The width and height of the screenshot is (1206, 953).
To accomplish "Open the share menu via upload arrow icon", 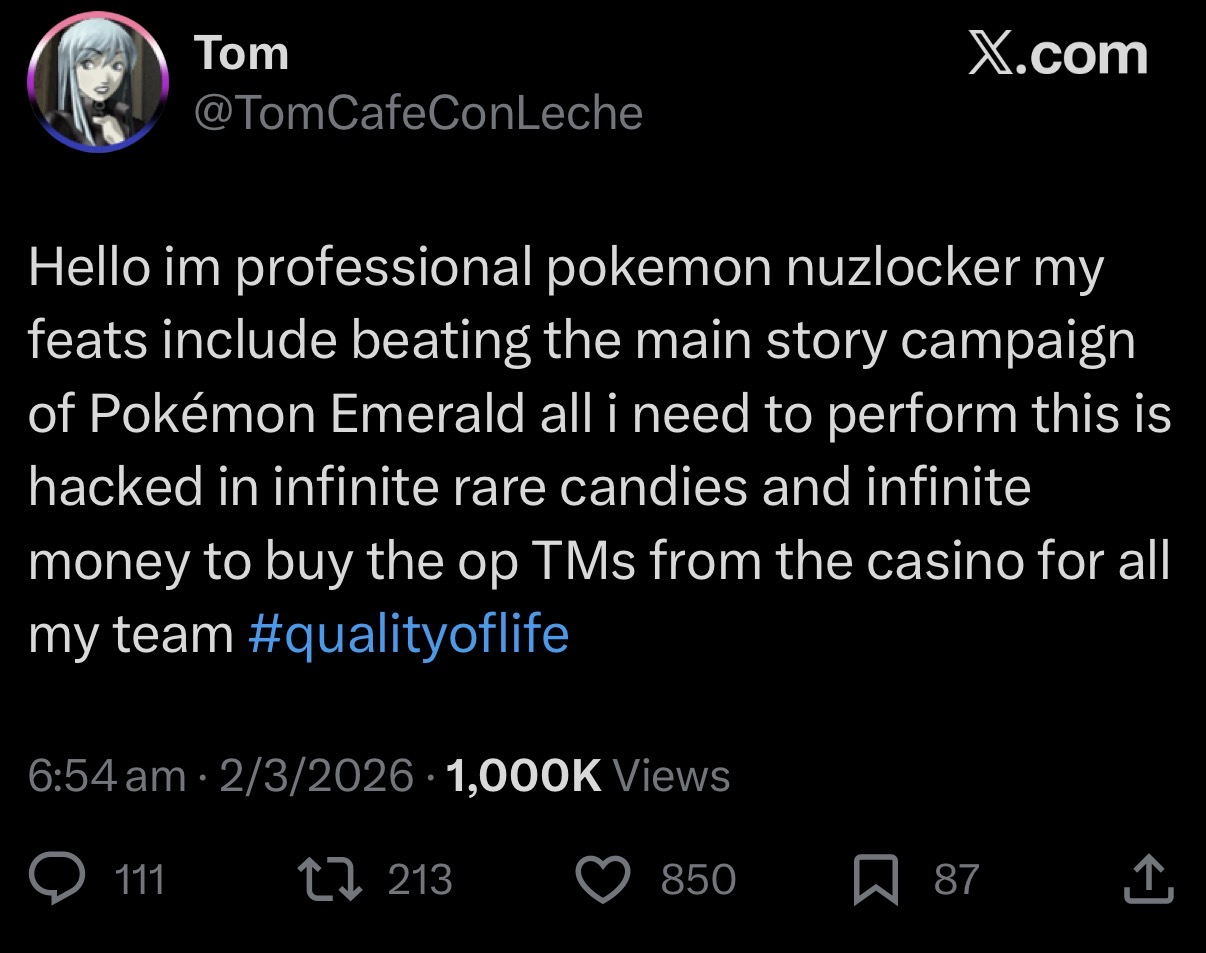I will 1148,879.
